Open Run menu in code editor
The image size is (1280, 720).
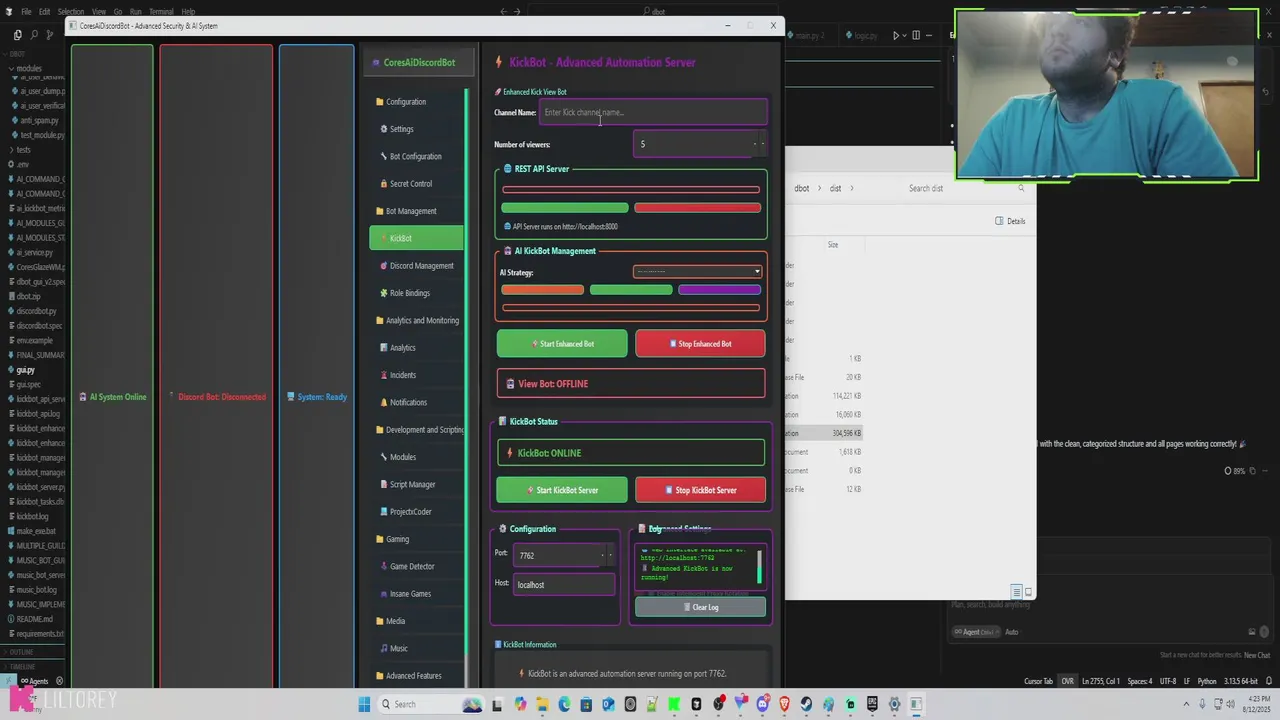135,12
